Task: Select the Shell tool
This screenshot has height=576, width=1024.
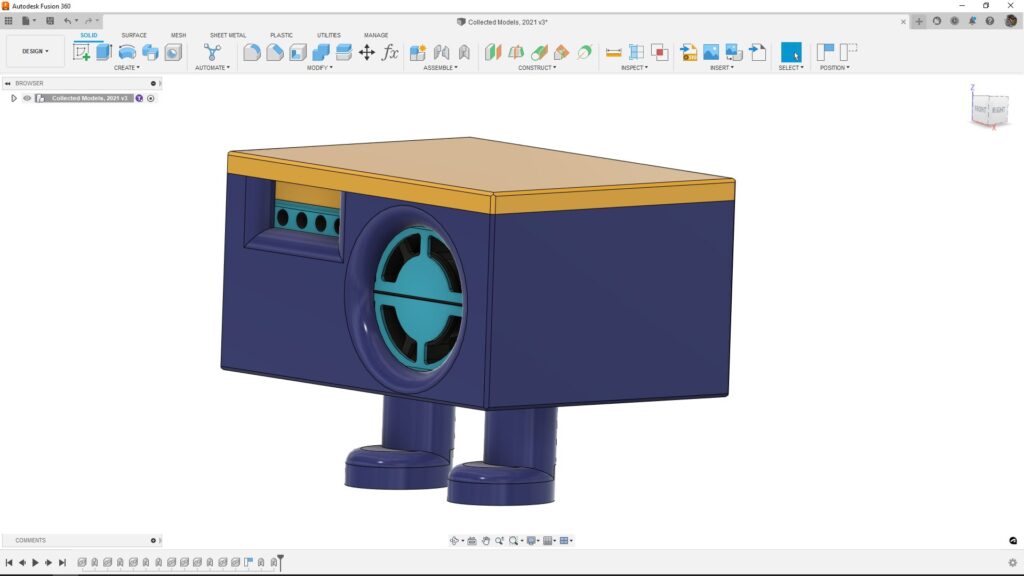Action: [x=298, y=52]
